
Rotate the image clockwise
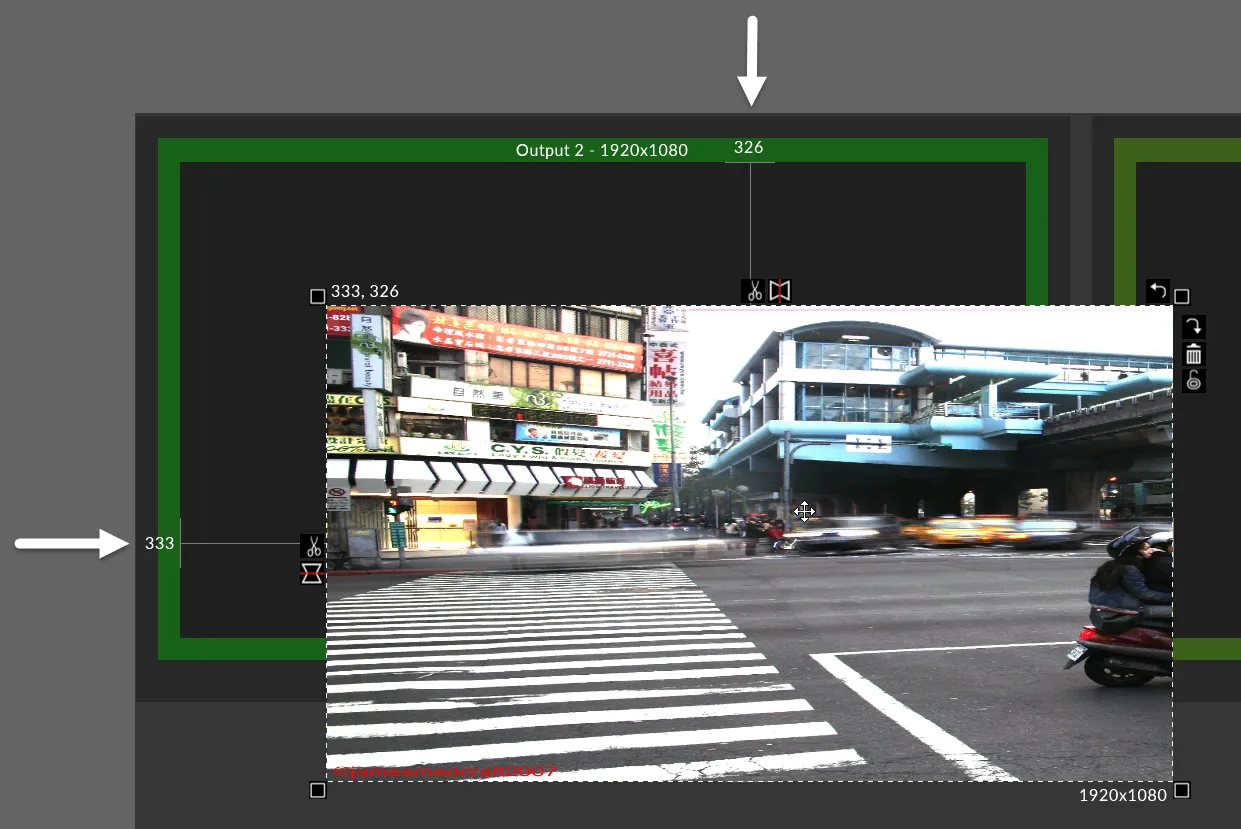tap(1193, 325)
